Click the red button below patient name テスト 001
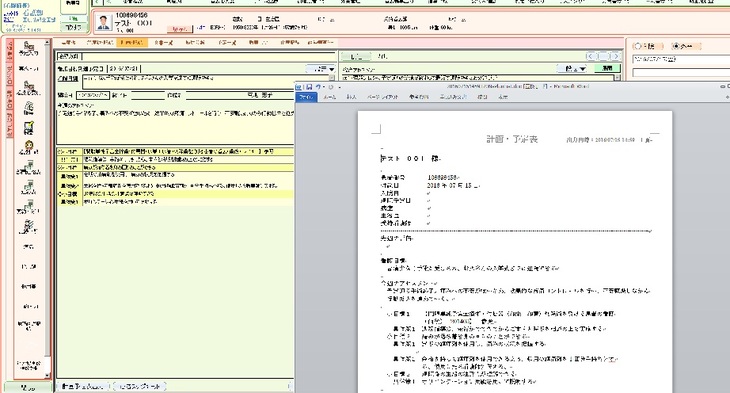Image resolution: width=730 pixels, height=393 pixels. 180,29
